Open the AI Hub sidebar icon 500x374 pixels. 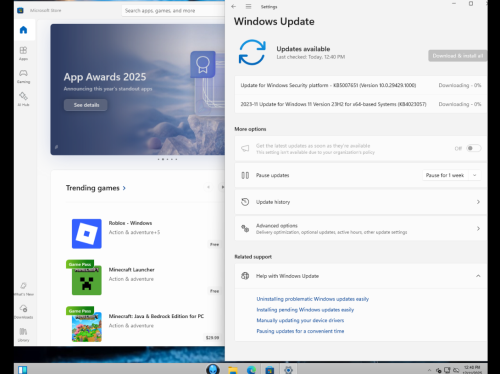[23, 99]
